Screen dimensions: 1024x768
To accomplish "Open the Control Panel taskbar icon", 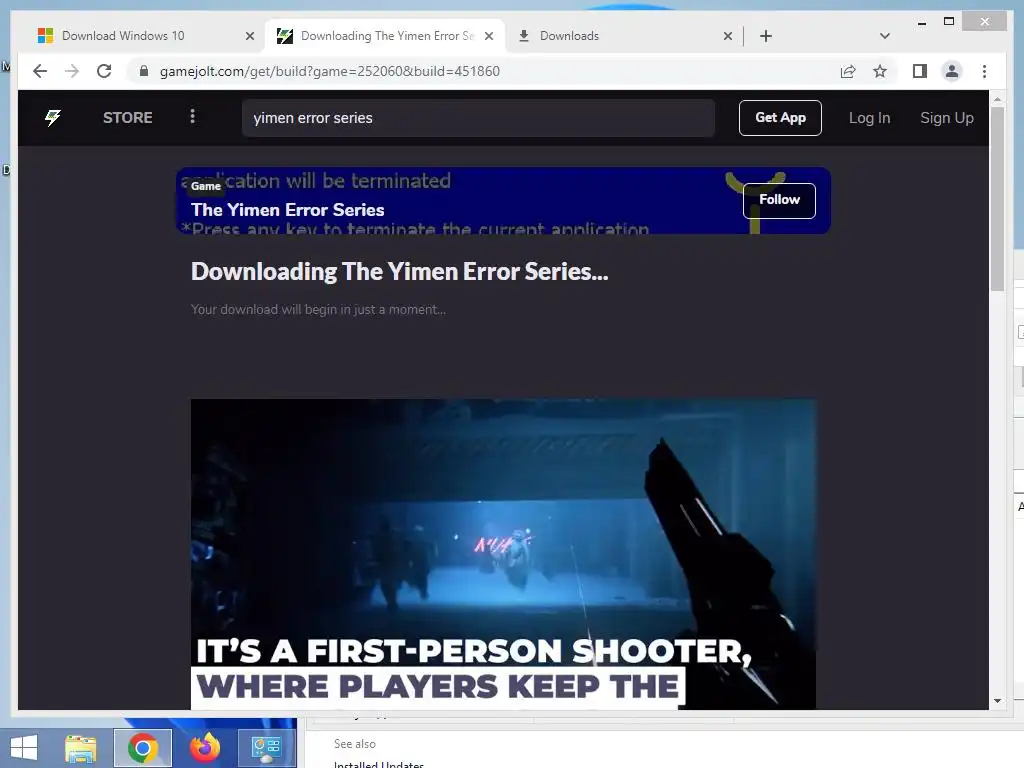I will (x=266, y=748).
